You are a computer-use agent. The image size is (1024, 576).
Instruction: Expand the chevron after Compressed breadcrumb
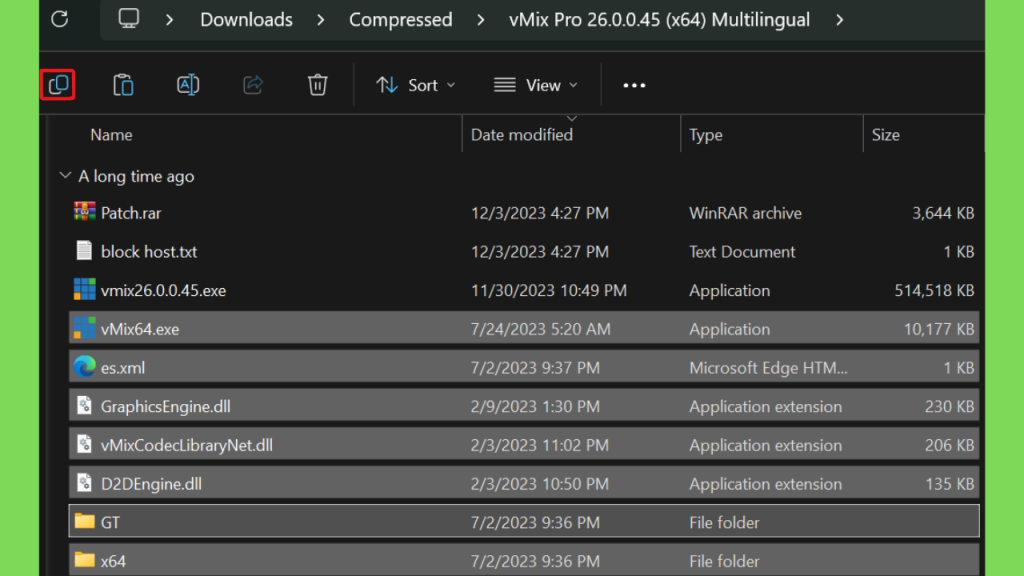tap(481, 20)
